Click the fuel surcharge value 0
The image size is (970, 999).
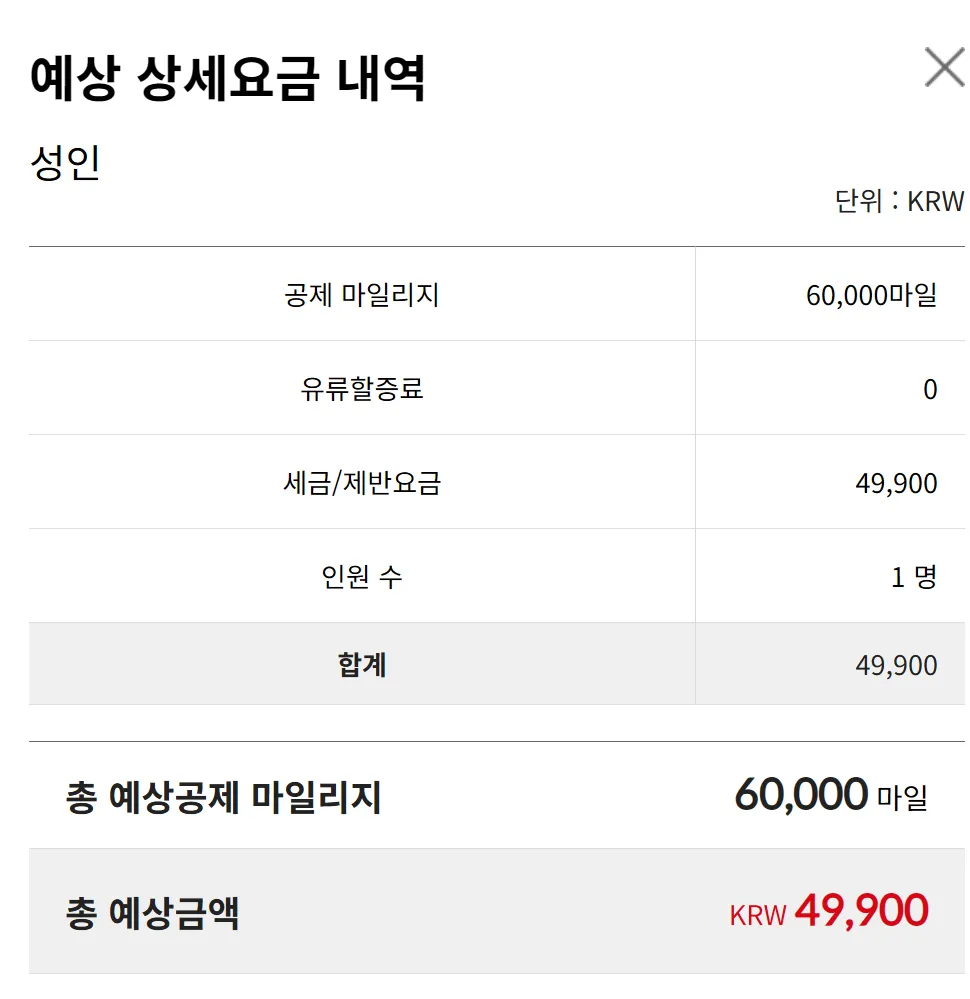click(x=930, y=390)
